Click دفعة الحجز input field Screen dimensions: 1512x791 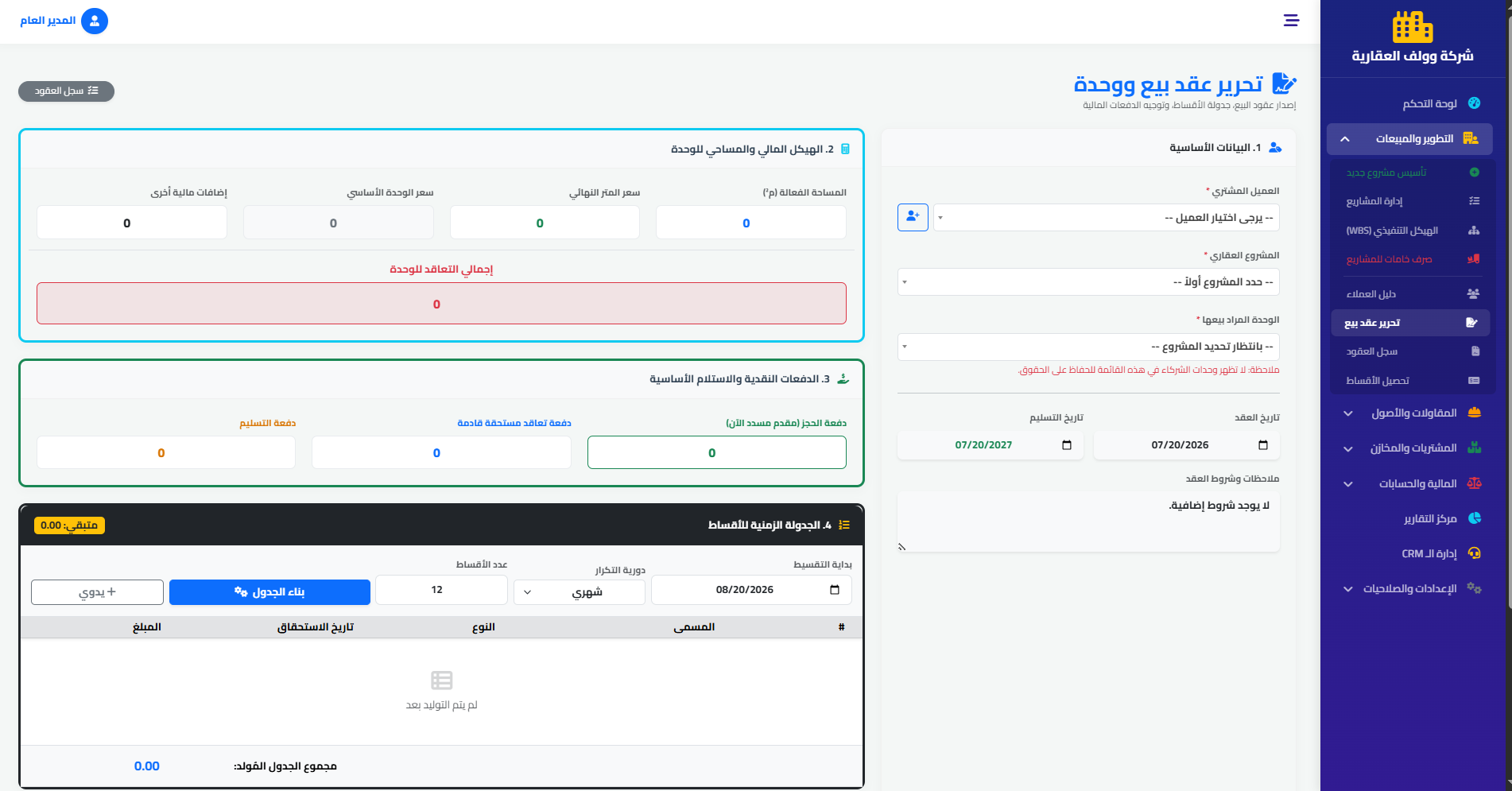coord(717,452)
